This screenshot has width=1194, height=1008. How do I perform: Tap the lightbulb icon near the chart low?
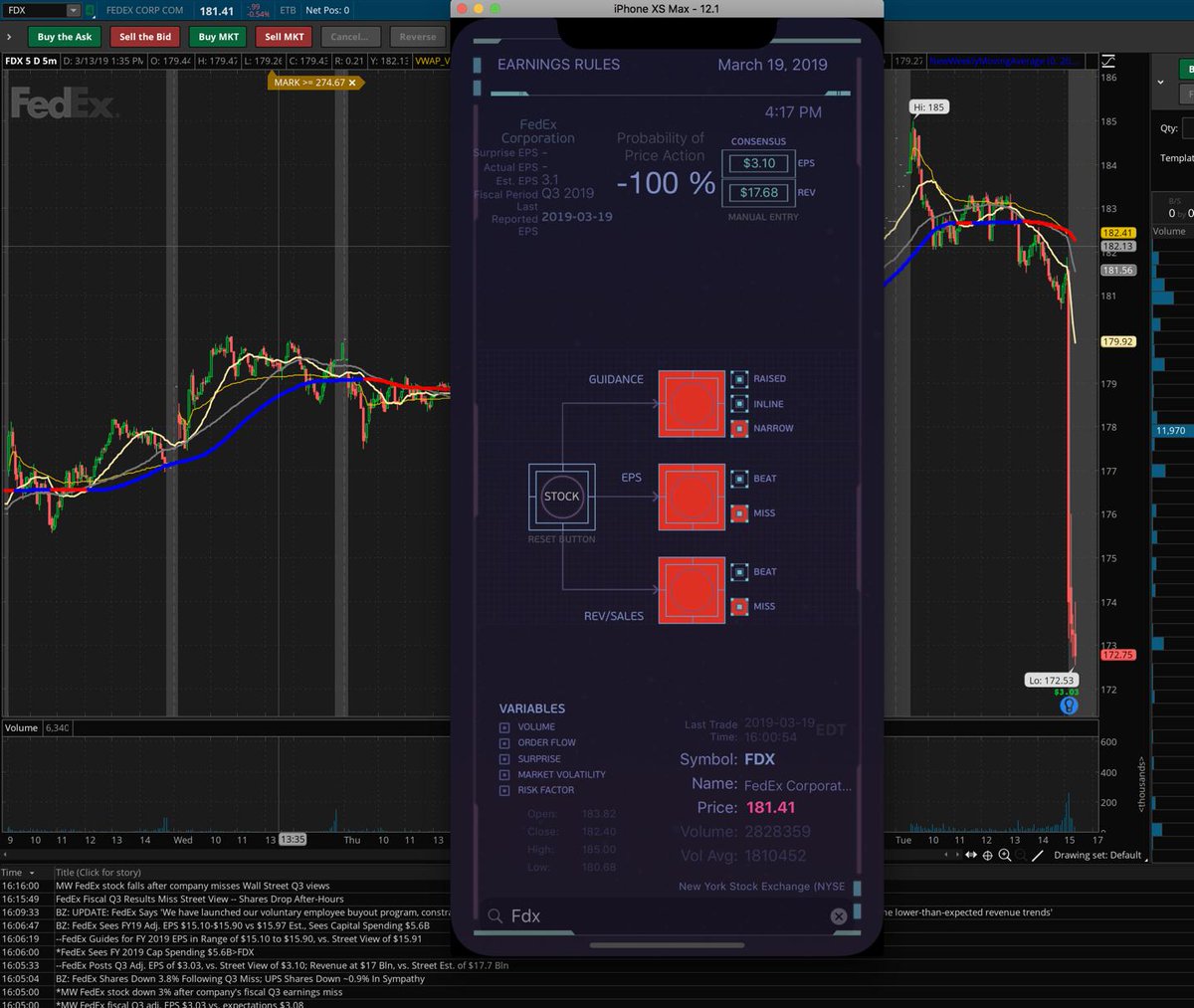point(1069,704)
